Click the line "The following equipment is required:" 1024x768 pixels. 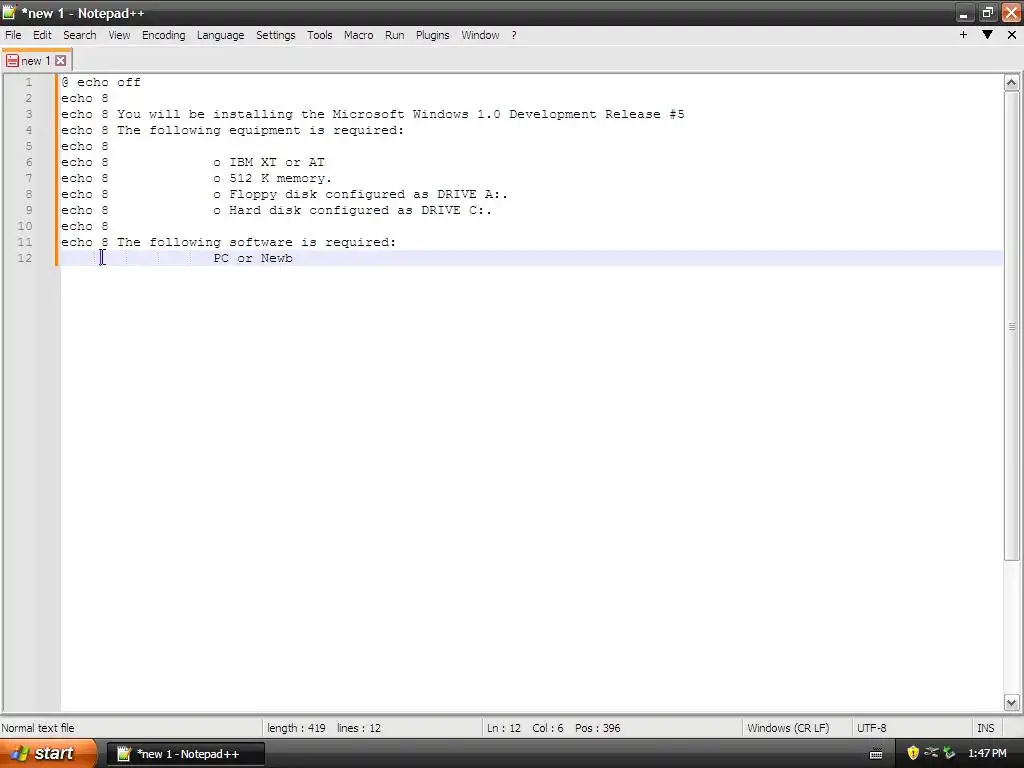[261, 131]
